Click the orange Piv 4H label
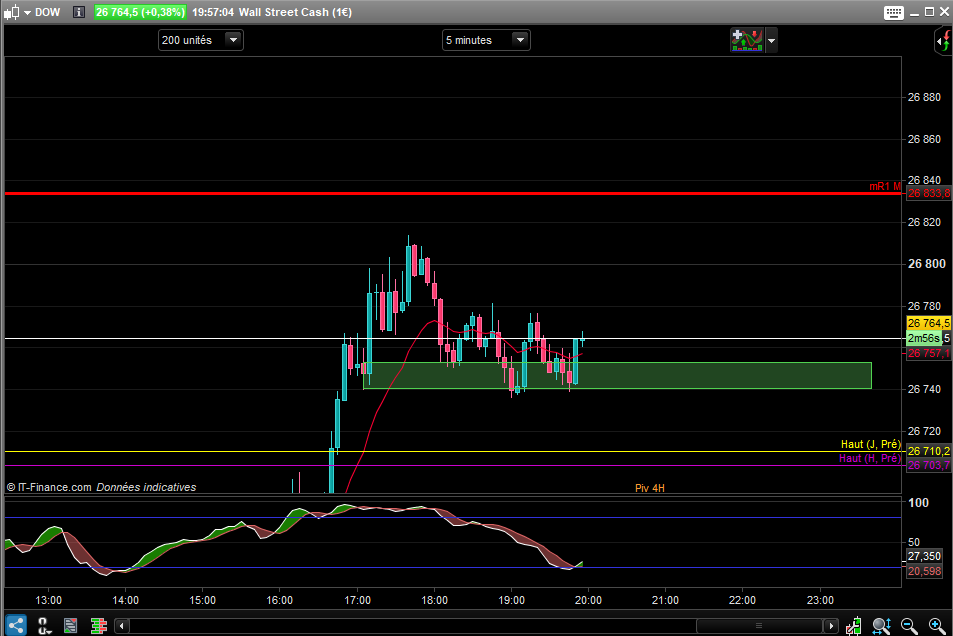 [650, 488]
